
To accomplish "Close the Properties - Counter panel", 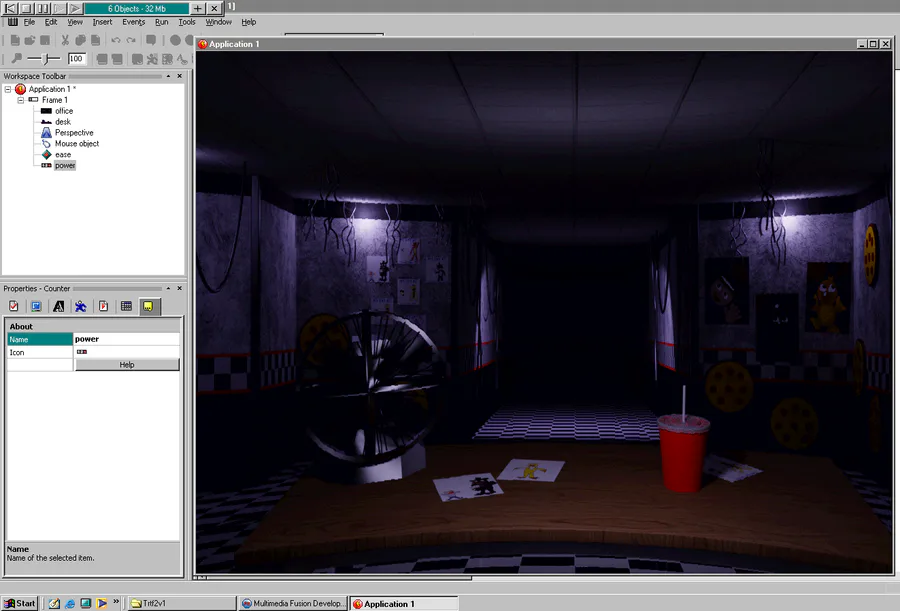I will pos(180,288).
